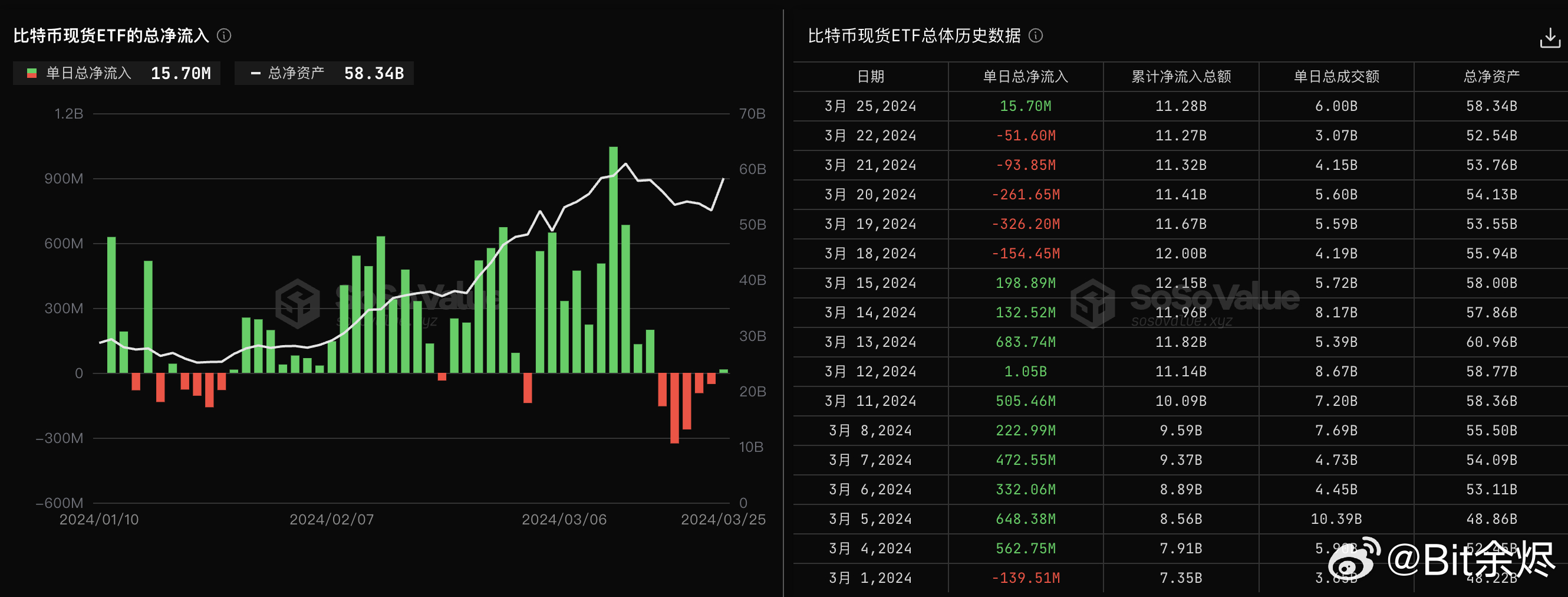Click the 单日总成交额 column header
Screen dimensions: 1568x597
pos(1336,77)
